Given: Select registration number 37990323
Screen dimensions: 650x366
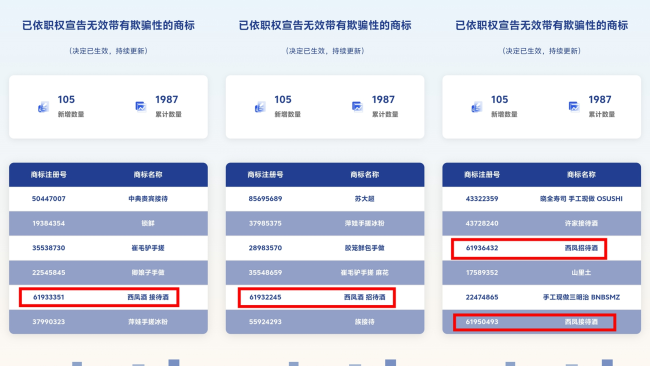Looking at the screenshot, I should [x=49, y=322].
